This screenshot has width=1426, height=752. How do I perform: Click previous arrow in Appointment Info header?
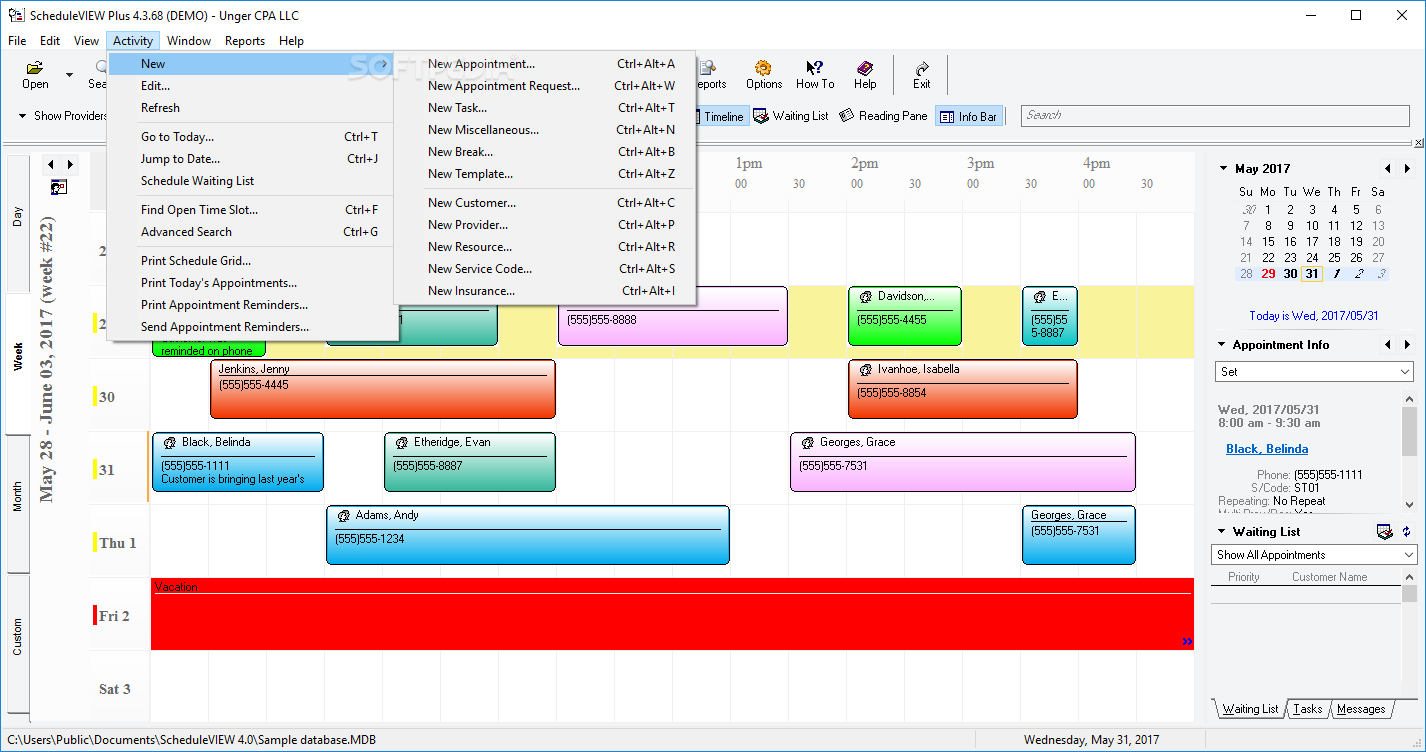coord(1387,345)
